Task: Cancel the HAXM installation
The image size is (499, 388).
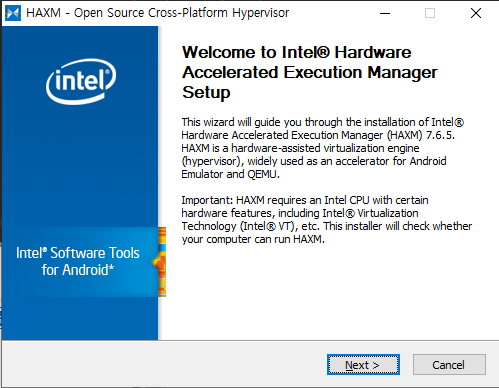Action: (x=449, y=365)
